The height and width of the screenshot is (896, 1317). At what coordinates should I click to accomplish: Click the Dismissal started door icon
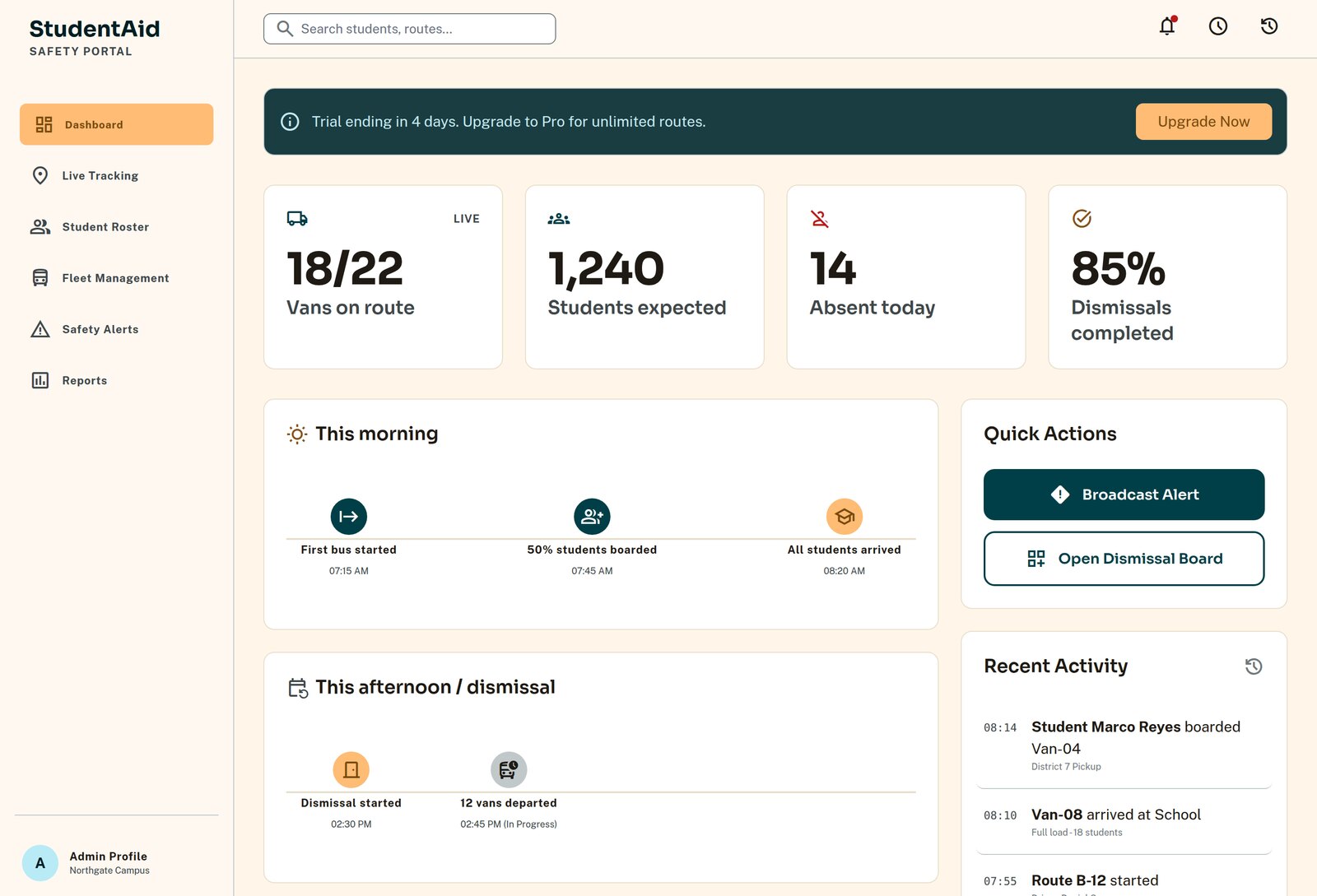[x=351, y=770]
